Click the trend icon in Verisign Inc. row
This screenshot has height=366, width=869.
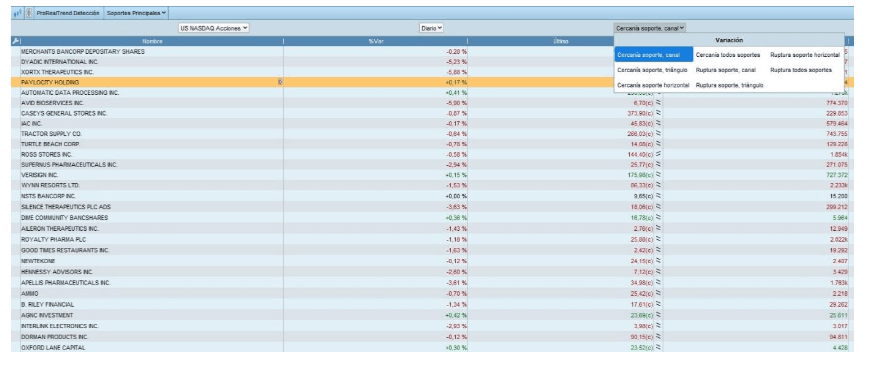(658, 175)
